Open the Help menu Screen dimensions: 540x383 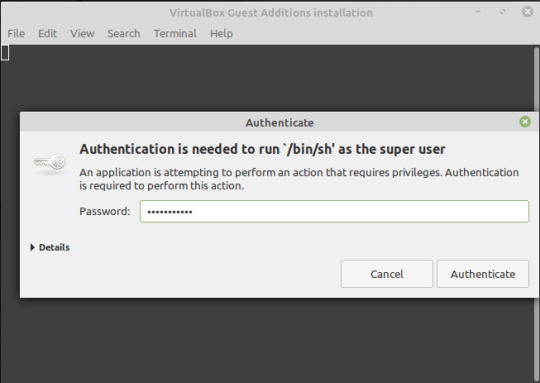tap(221, 33)
